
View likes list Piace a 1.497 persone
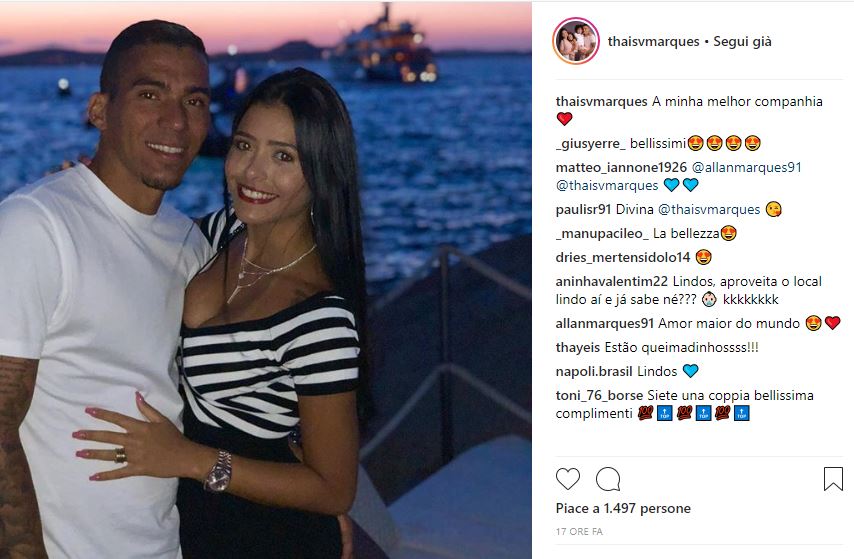(623, 508)
